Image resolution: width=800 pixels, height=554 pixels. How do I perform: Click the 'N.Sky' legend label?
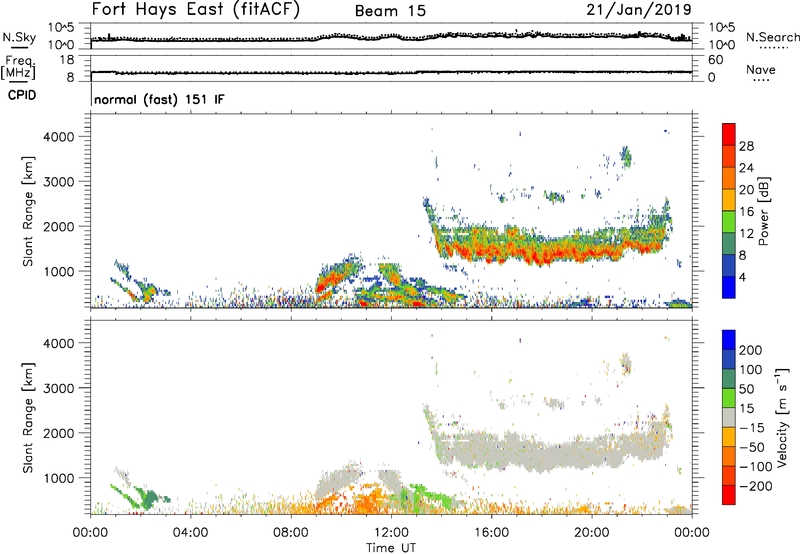tap(19, 37)
